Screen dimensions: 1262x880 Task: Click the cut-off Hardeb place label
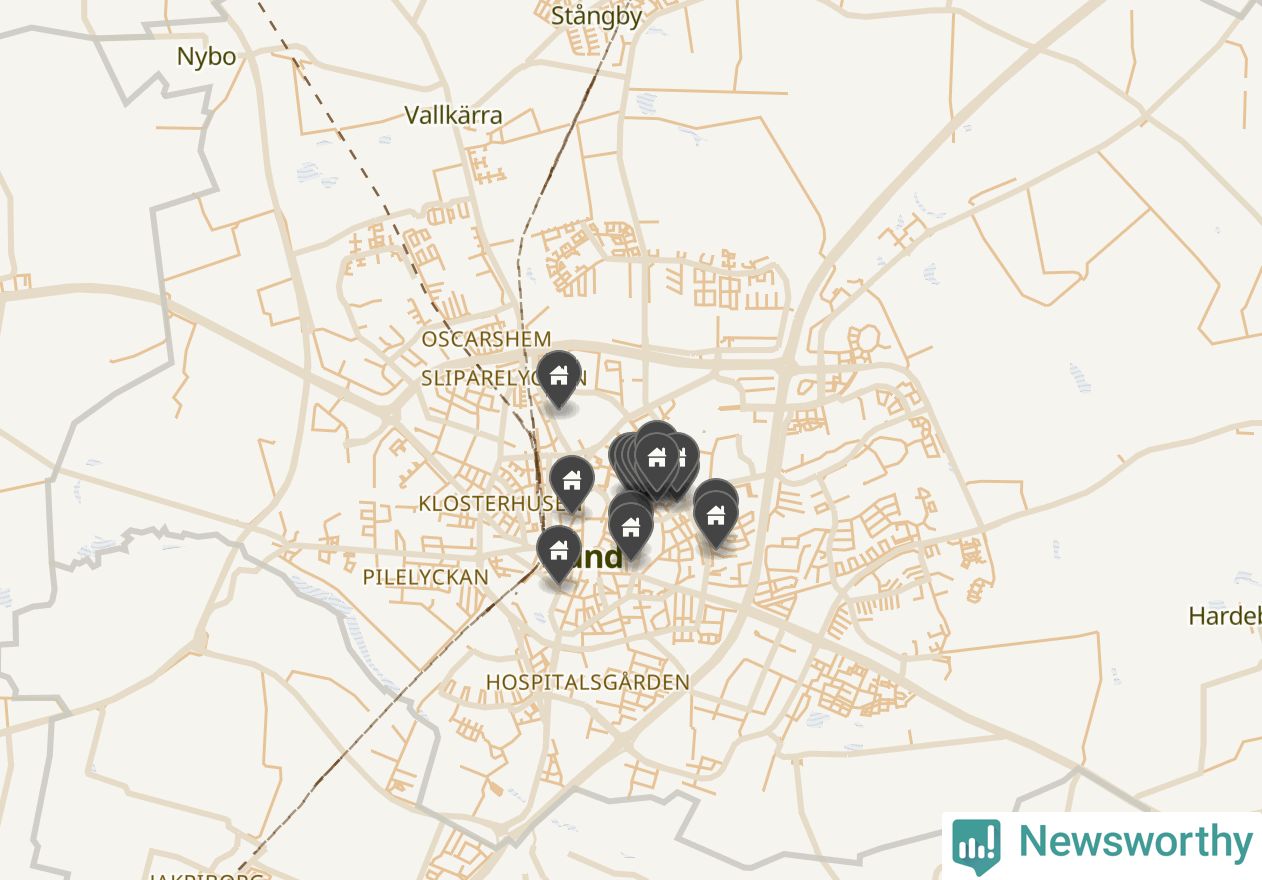point(1225,616)
